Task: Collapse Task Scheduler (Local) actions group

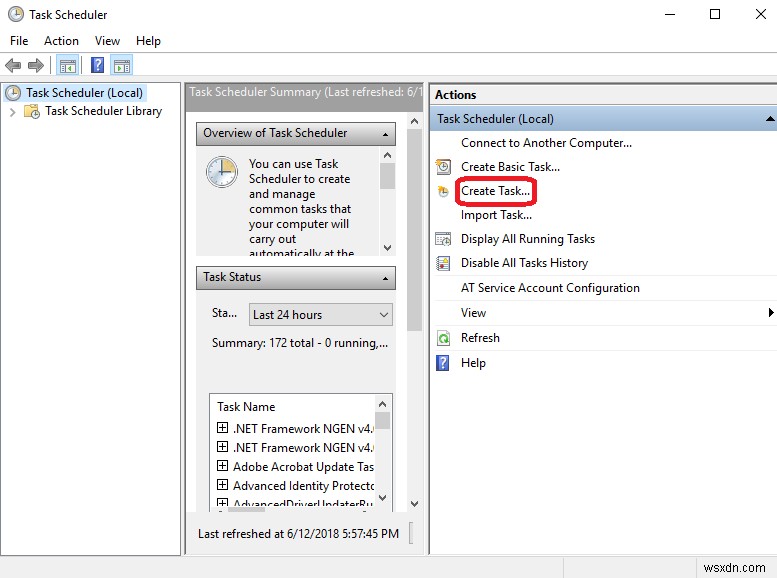Action: click(x=770, y=119)
